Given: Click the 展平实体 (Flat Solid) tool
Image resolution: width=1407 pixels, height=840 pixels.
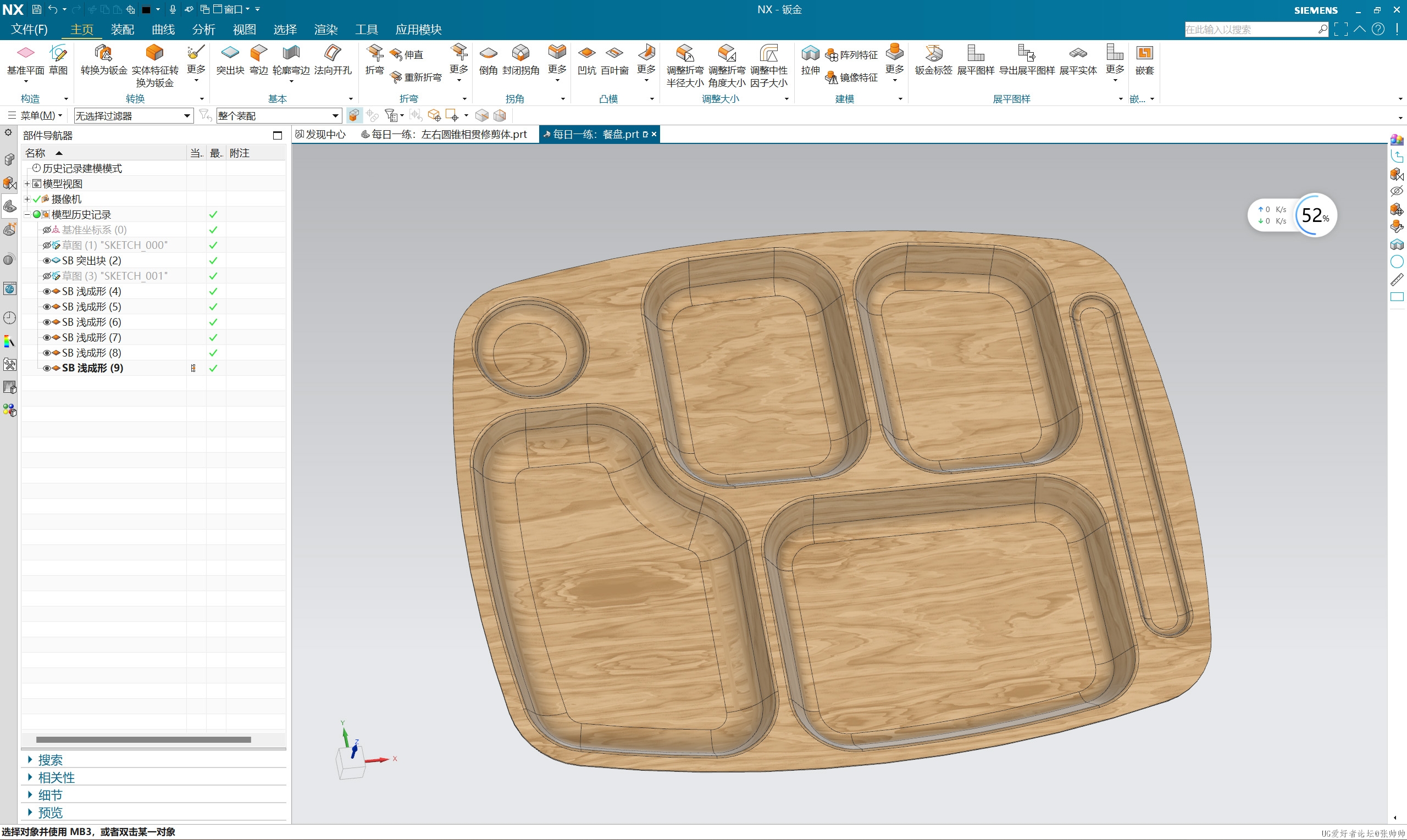Looking at the screenshot, I should click(1078, 60).
